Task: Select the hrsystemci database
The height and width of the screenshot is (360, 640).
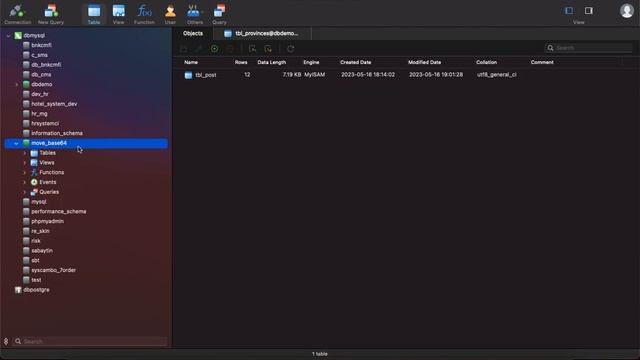Action: coord(45,124)
